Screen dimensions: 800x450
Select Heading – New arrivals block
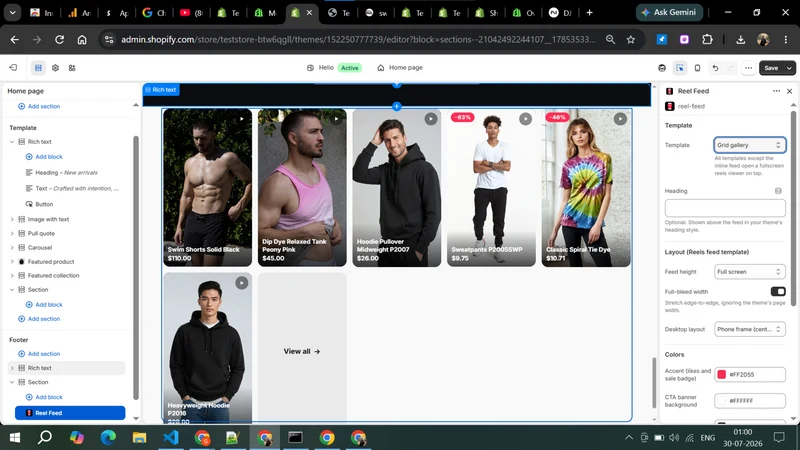click(x=66, y=172)
